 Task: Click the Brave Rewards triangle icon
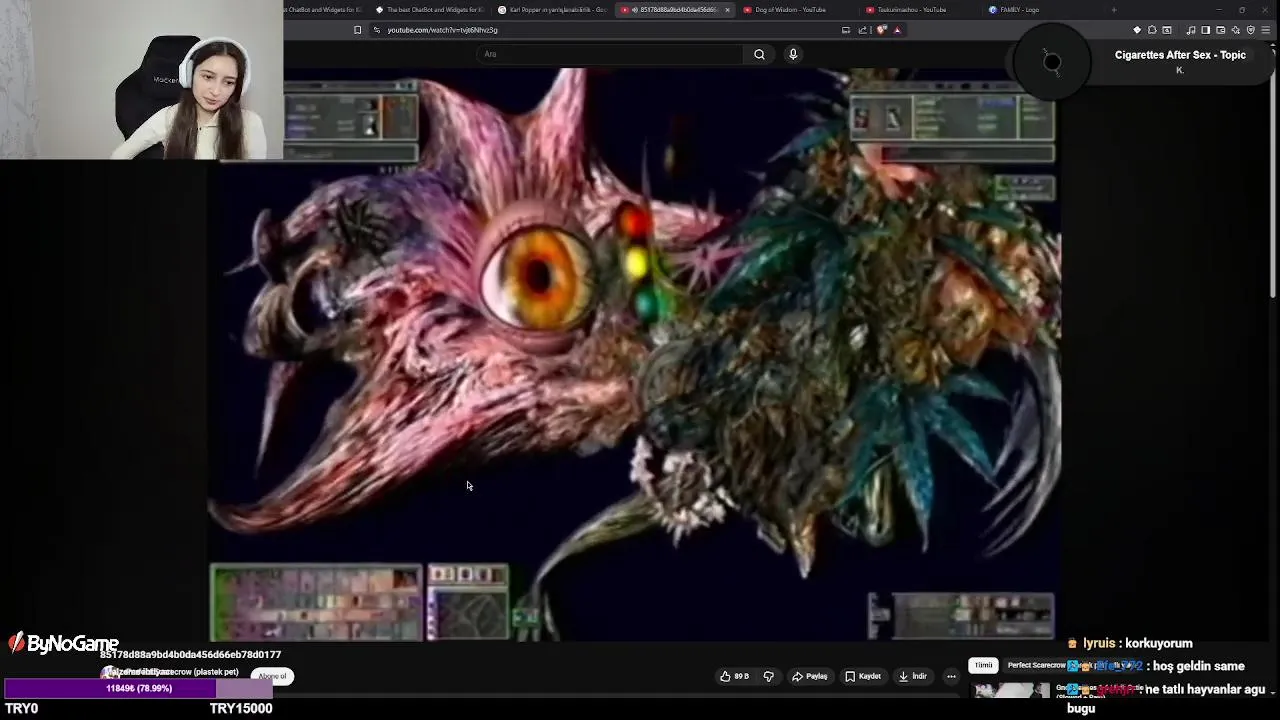(x=897, y=30)
